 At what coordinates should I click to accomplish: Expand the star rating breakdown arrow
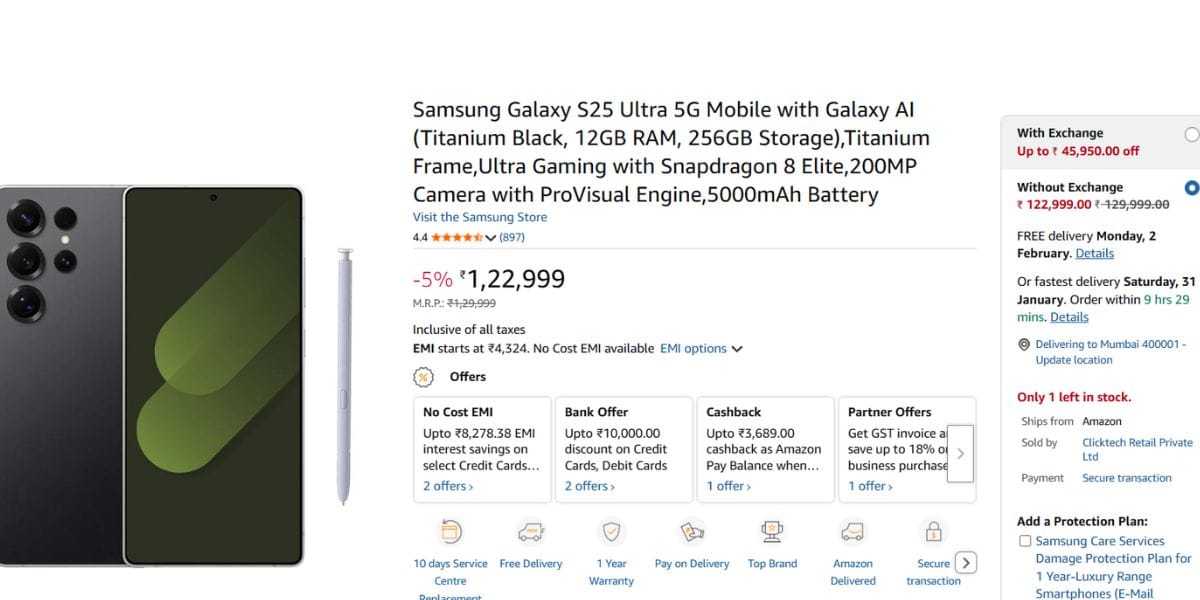coord(491,237)
